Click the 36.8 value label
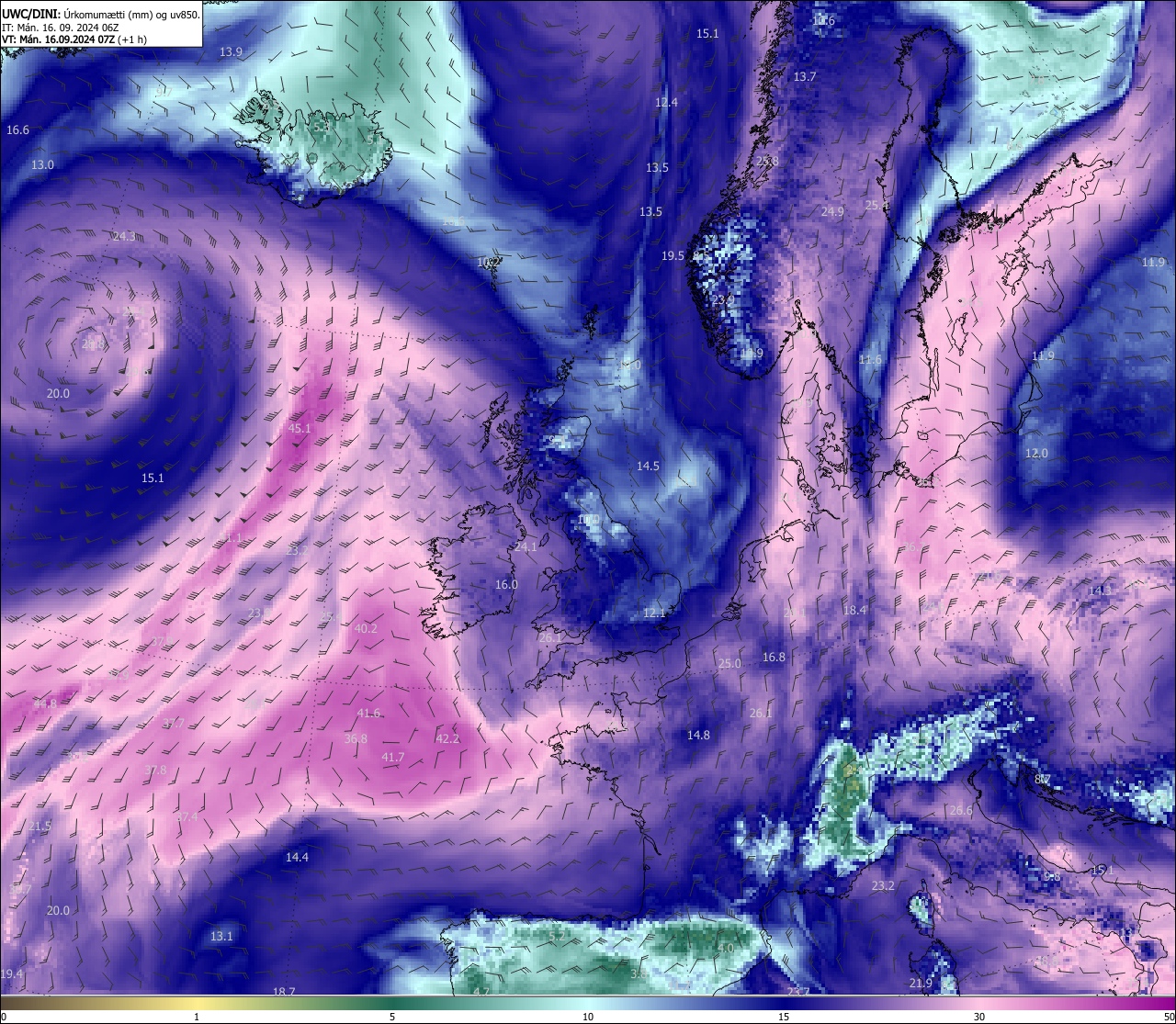The image size is (1176, 1024). pos(356,738)
